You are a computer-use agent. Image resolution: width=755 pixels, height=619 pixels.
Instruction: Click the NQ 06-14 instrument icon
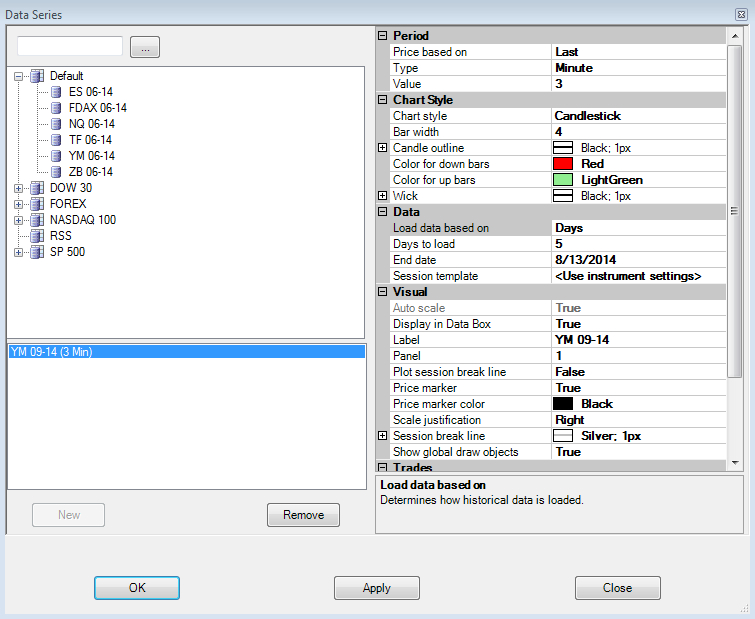coord(56,124)
